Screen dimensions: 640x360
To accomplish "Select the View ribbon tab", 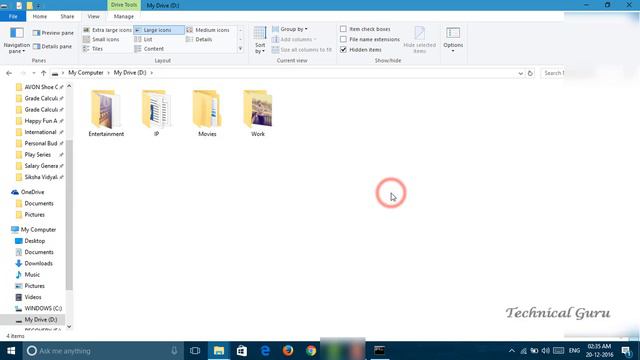I will [93, 16].
